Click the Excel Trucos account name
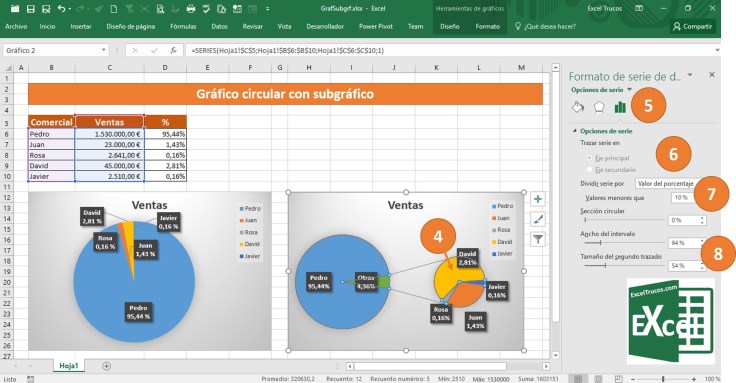Screen dimensions: 736x383 click(604, 8)
